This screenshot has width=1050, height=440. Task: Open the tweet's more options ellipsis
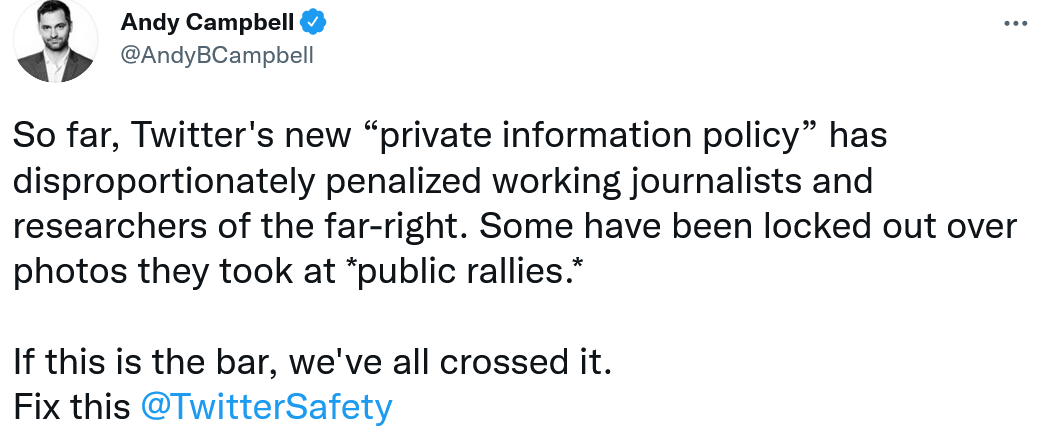(x=1015, y=21)
